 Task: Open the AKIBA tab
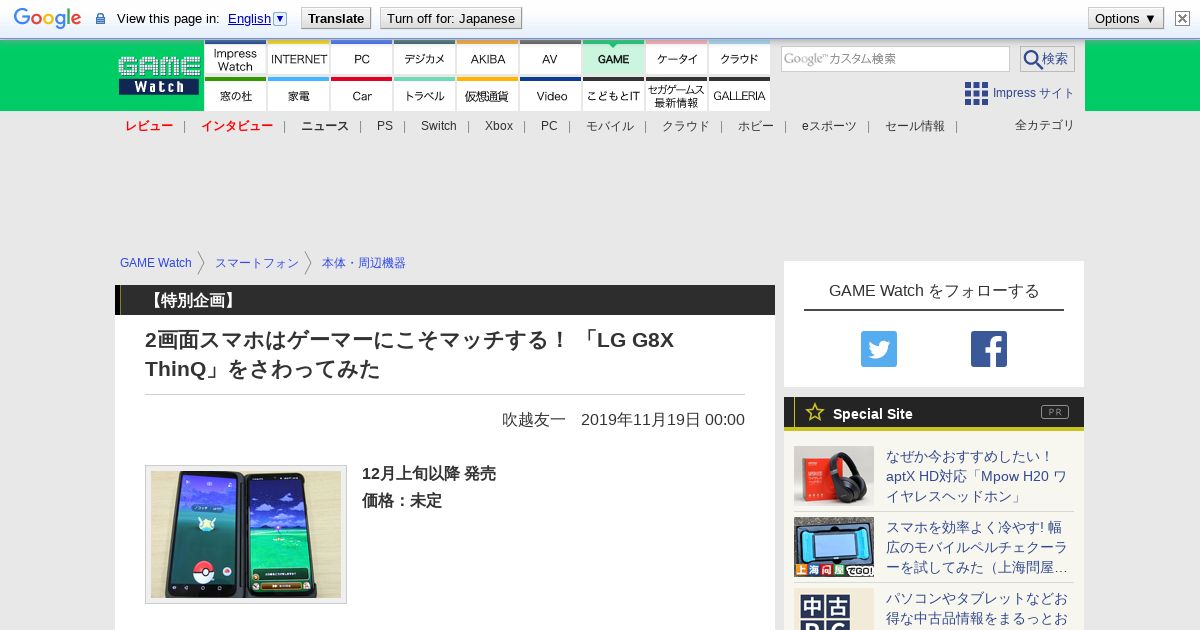pos(488,59)
